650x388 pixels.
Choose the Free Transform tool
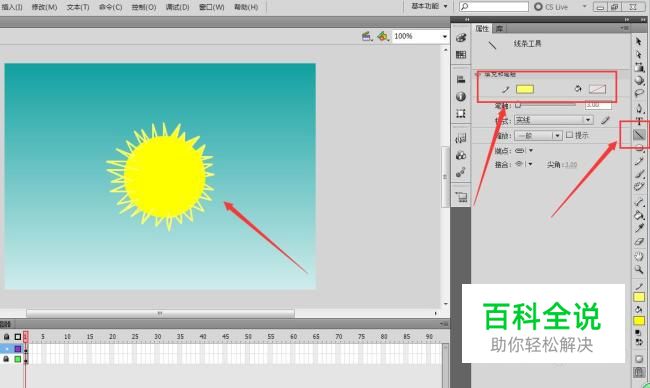639,67
